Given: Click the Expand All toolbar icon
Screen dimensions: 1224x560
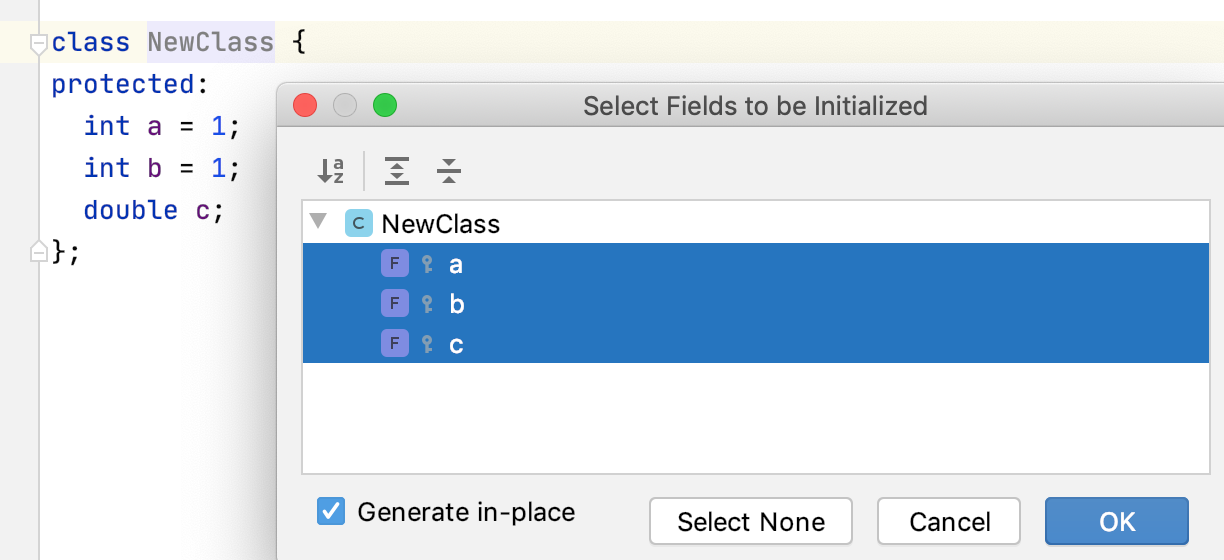Looking at the screenshot, I should coord(397,171).
